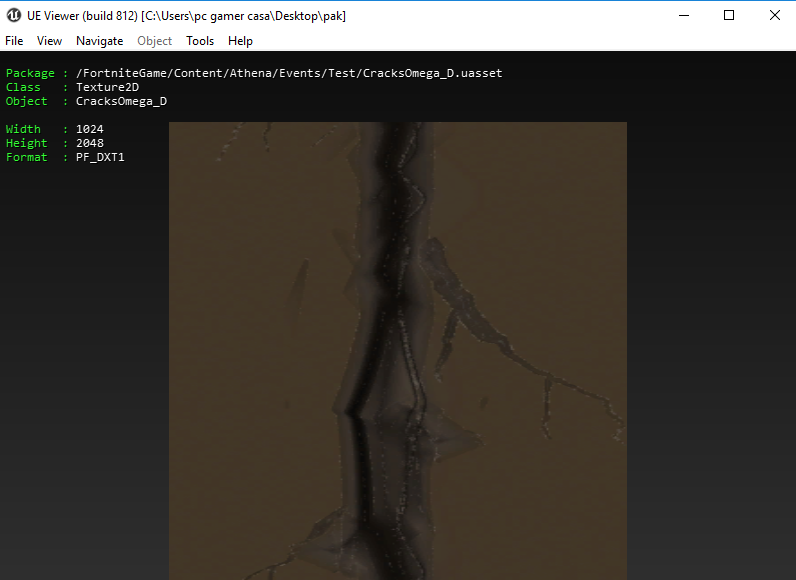Image resolution: width=796 pixels, height=580 pixels.
Task: Click the height value 2048
Action: point(90,143)
